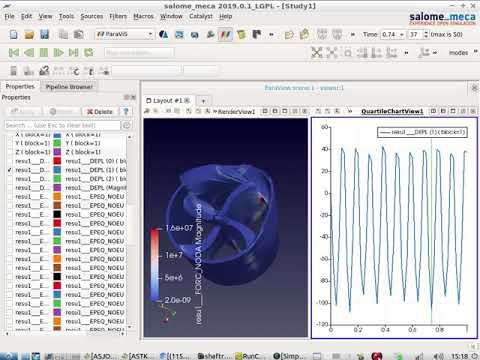Screen dimensions: 480x360
Task: Toggle animation loop icon
Action: tap(89, 52)
